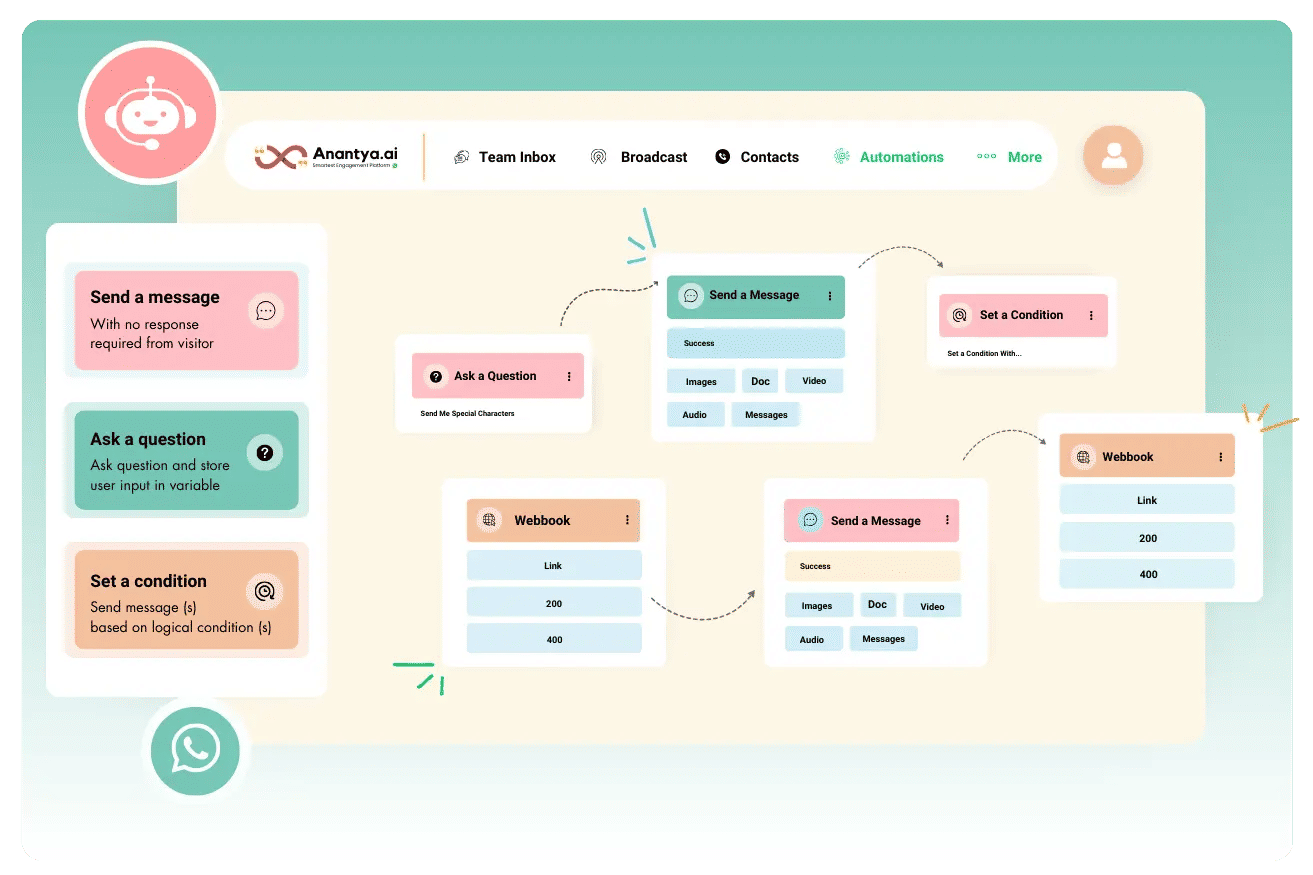Image resolution: width=1313 pixels, height=875 pixels.
Task: Open the Ask a Question node options menu
Action: click(x=569, y=377)
